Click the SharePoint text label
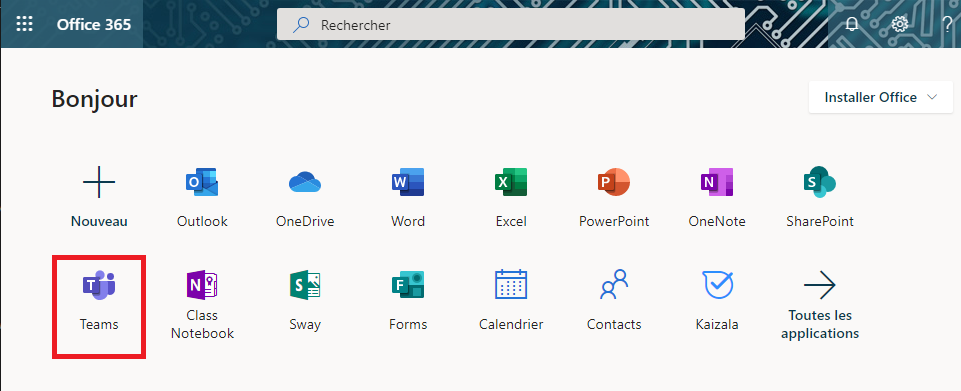The image size is (961, 391). click(x=819, y=221)
